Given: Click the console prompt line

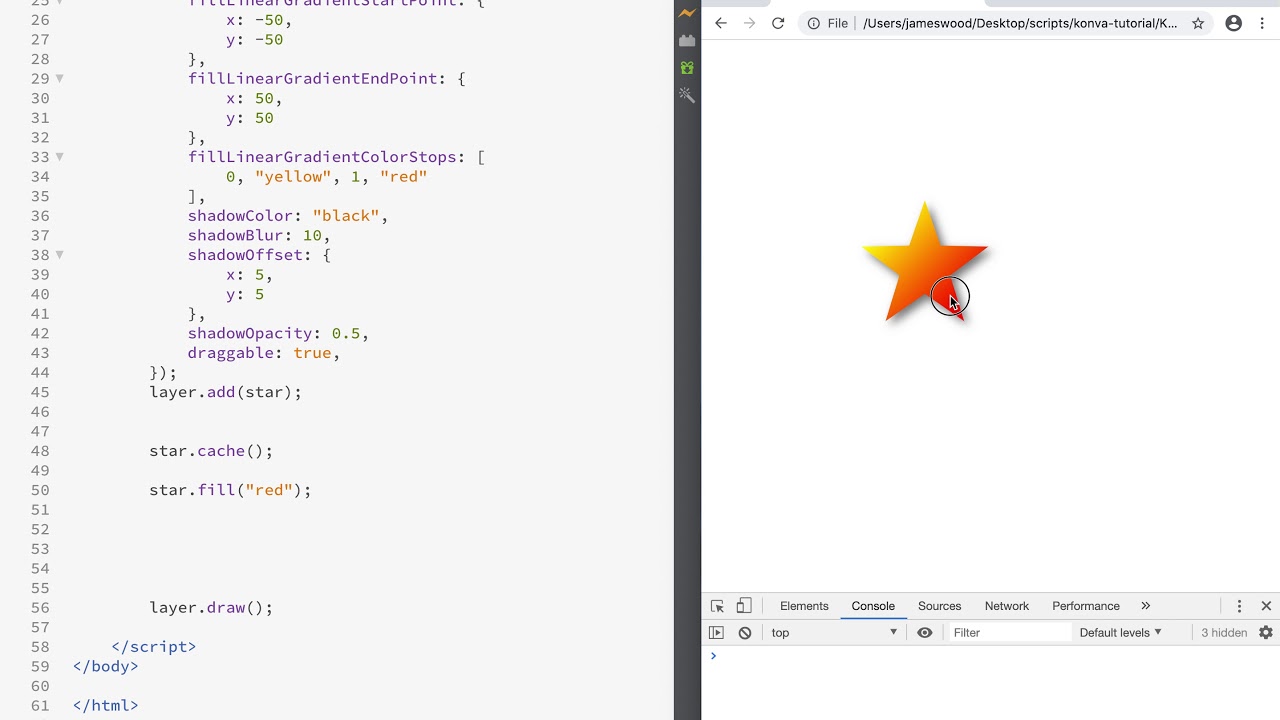Looking at the screenshot, I should (990, 656).
